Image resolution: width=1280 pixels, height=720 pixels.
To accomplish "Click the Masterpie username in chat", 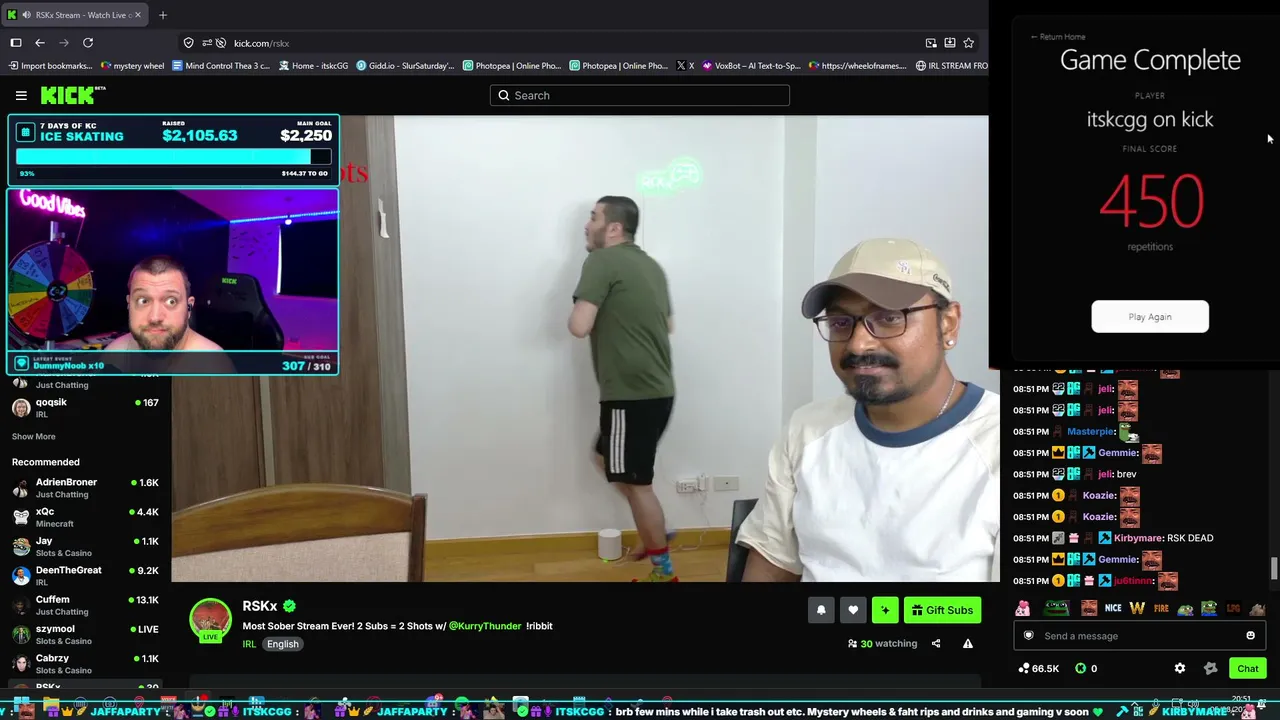I will 1090,432.
